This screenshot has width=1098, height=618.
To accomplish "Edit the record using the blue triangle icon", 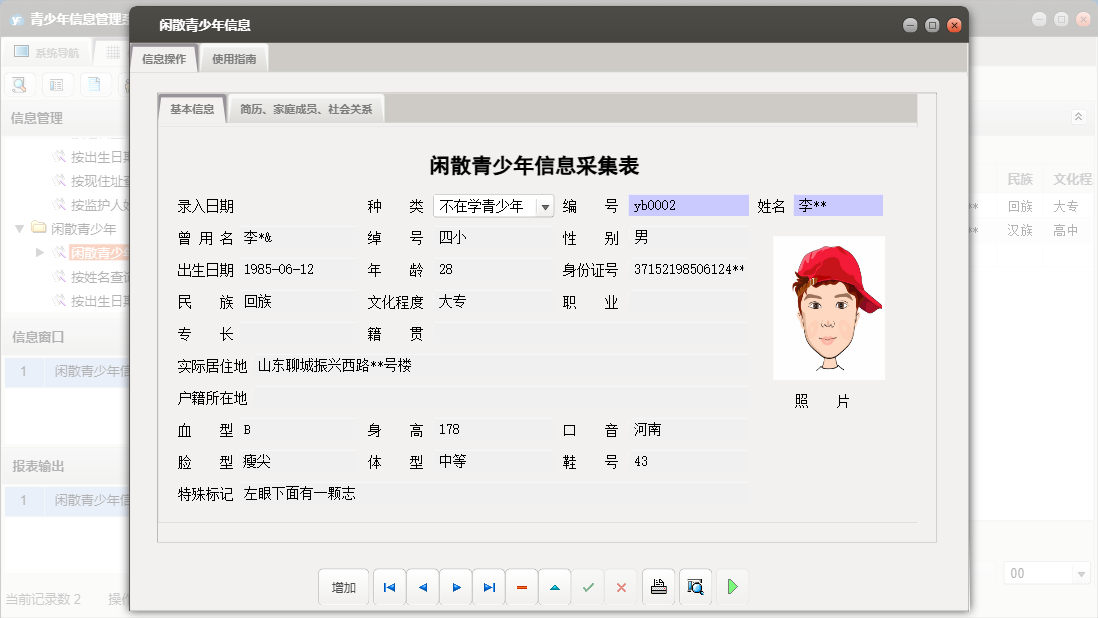I will 554,587.
